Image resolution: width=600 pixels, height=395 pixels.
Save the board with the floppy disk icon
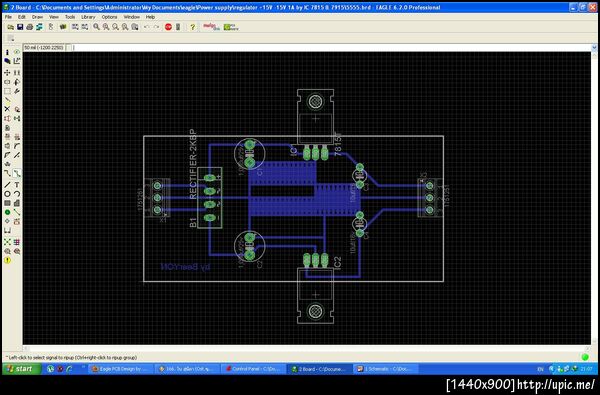click(20, 27)
